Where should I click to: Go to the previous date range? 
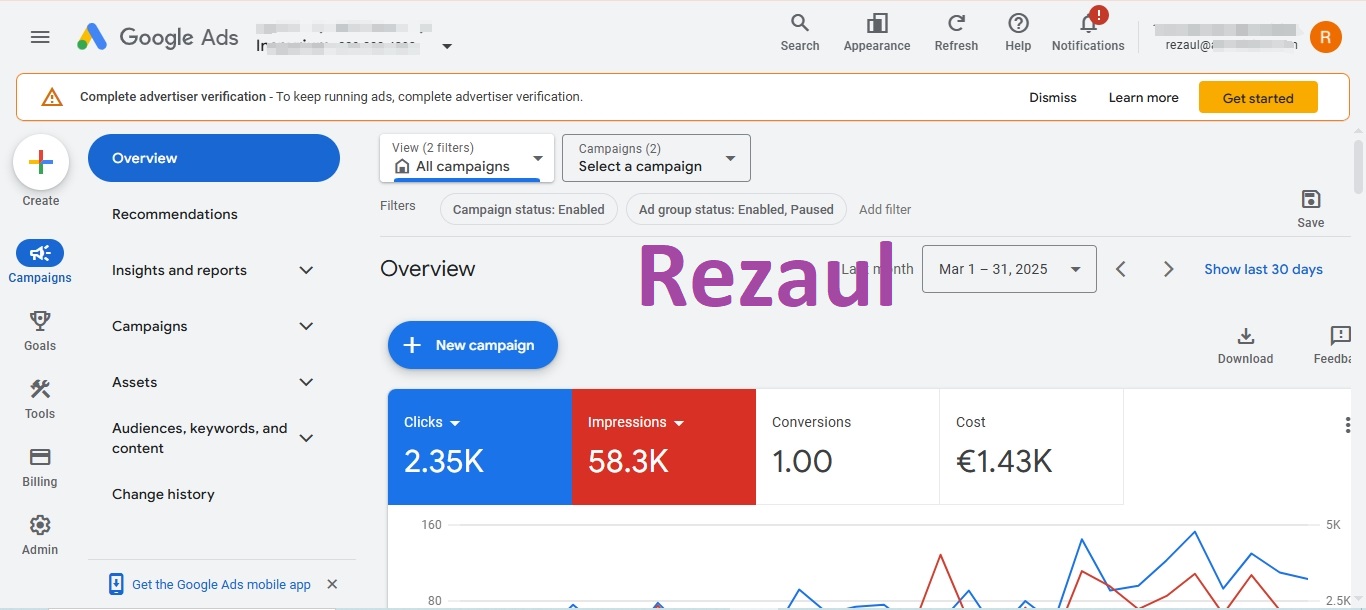[x=1121, y=269]
